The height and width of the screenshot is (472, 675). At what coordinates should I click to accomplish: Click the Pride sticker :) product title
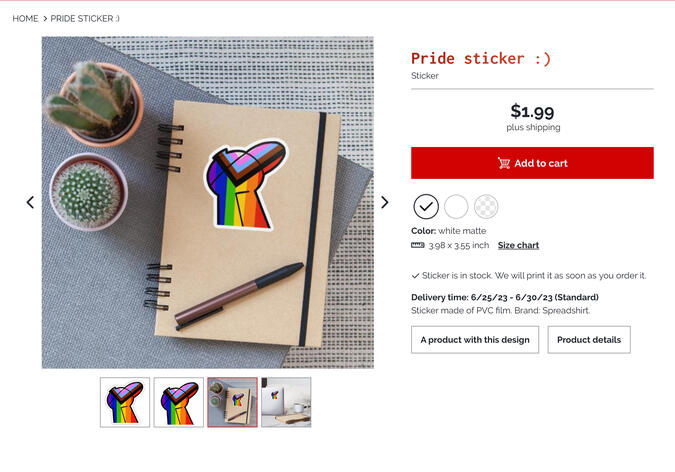pyautogui.click(x=480, y=58)
